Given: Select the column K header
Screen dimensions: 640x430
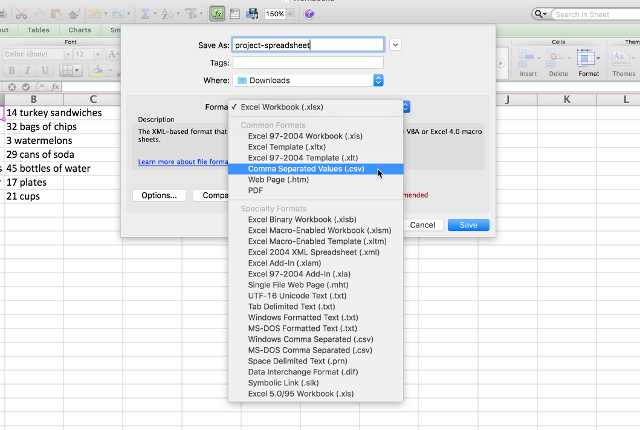Looking at the screenshot, I should pyautogui.click(x=567, y=99).
